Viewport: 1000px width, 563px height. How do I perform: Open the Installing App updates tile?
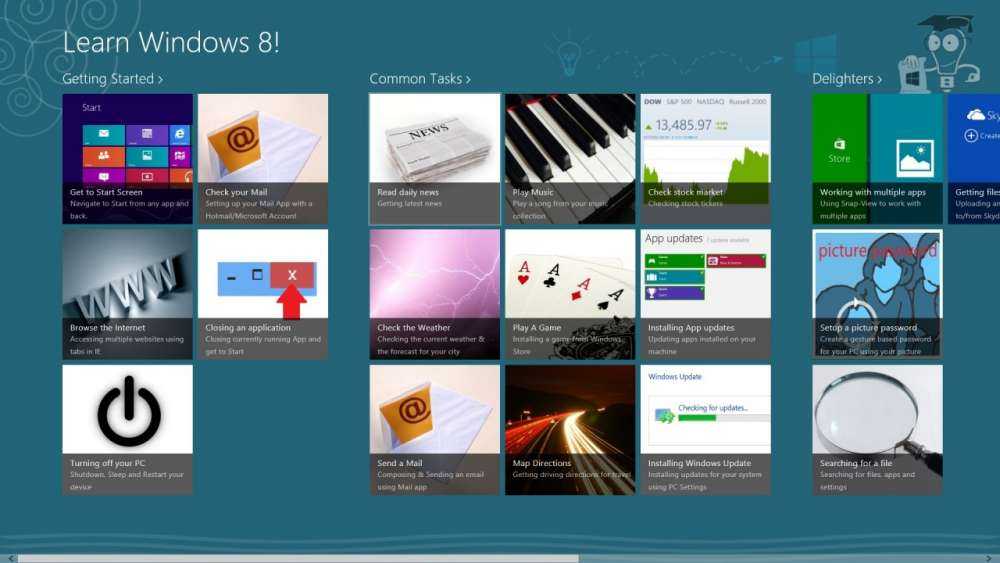705,295
